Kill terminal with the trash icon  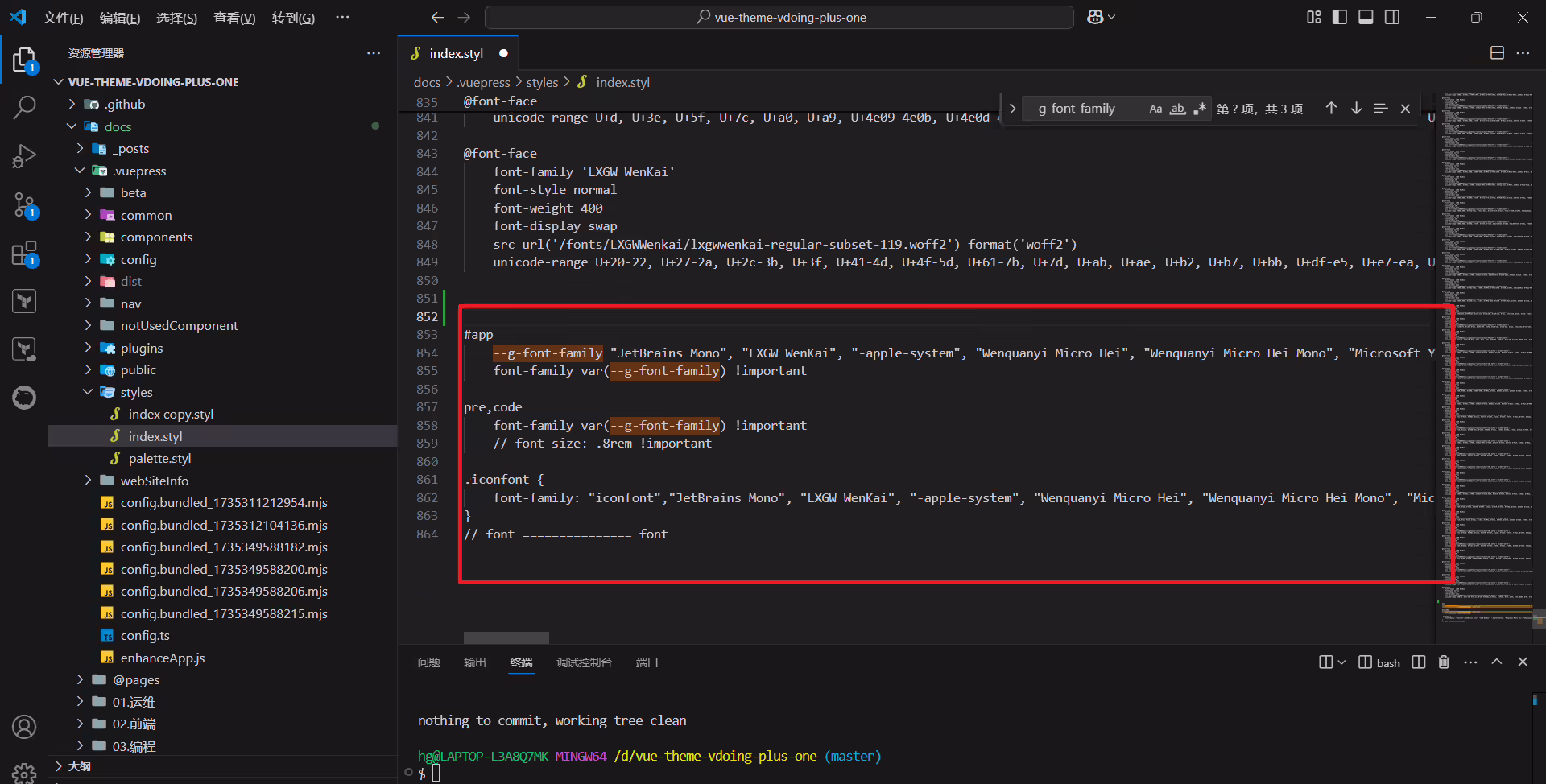click(x=1444, y=662)
